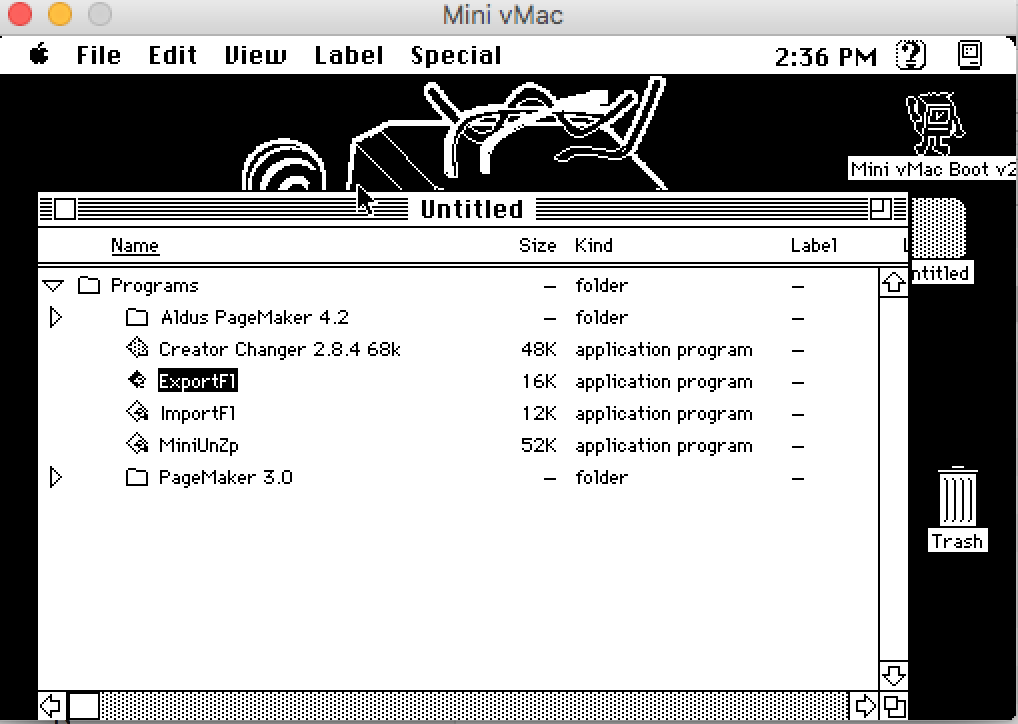Viewport: 1018px width, 724px height.
Task: Select the Programs folder name
Action: (x=155, y=286)
